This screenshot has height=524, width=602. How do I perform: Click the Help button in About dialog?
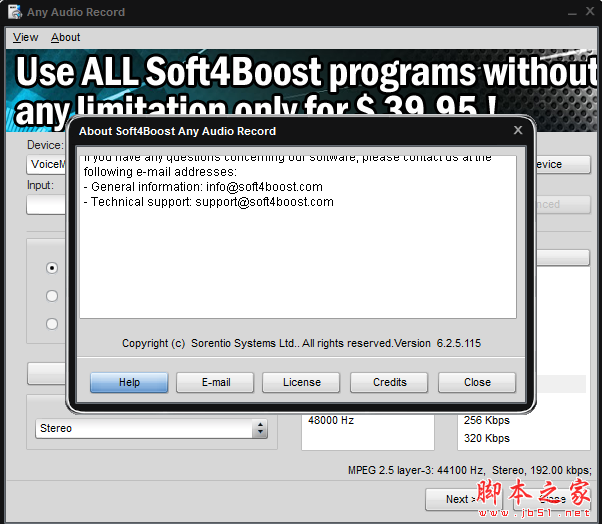129,382
